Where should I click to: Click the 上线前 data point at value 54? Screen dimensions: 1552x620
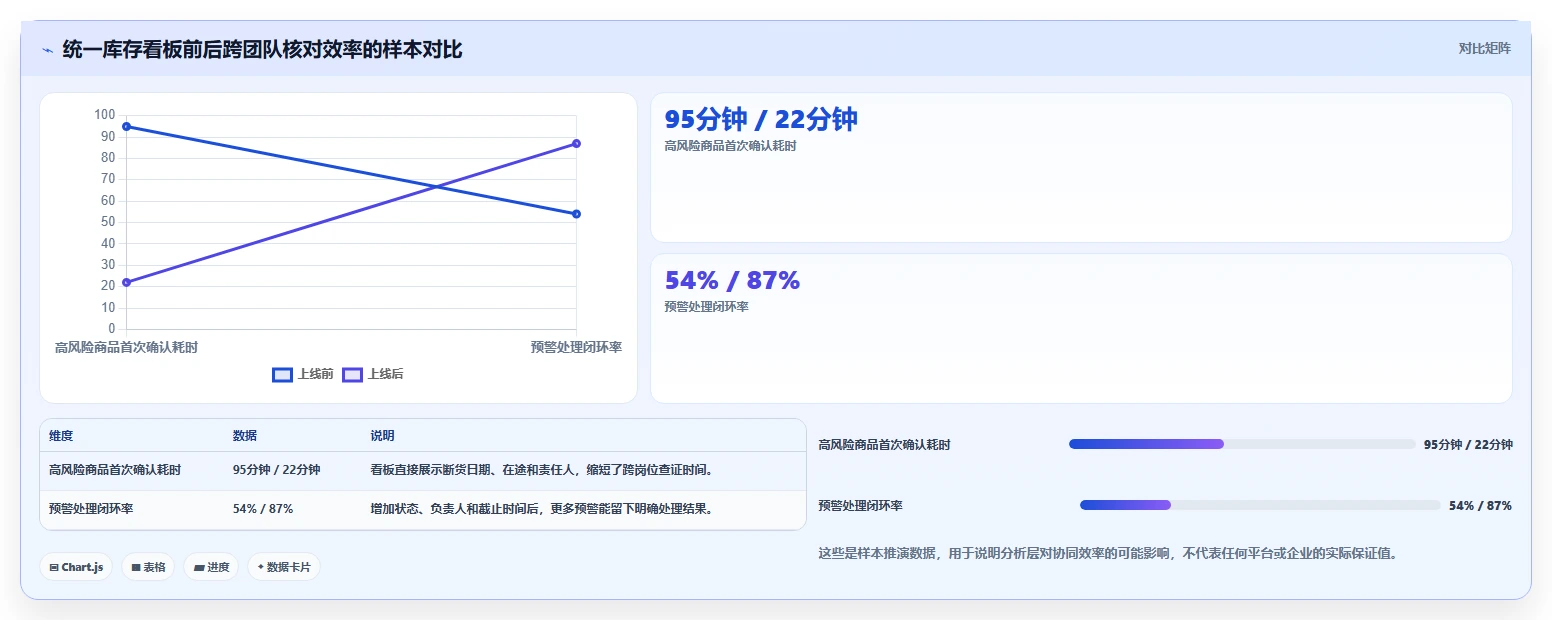point(576,214)
